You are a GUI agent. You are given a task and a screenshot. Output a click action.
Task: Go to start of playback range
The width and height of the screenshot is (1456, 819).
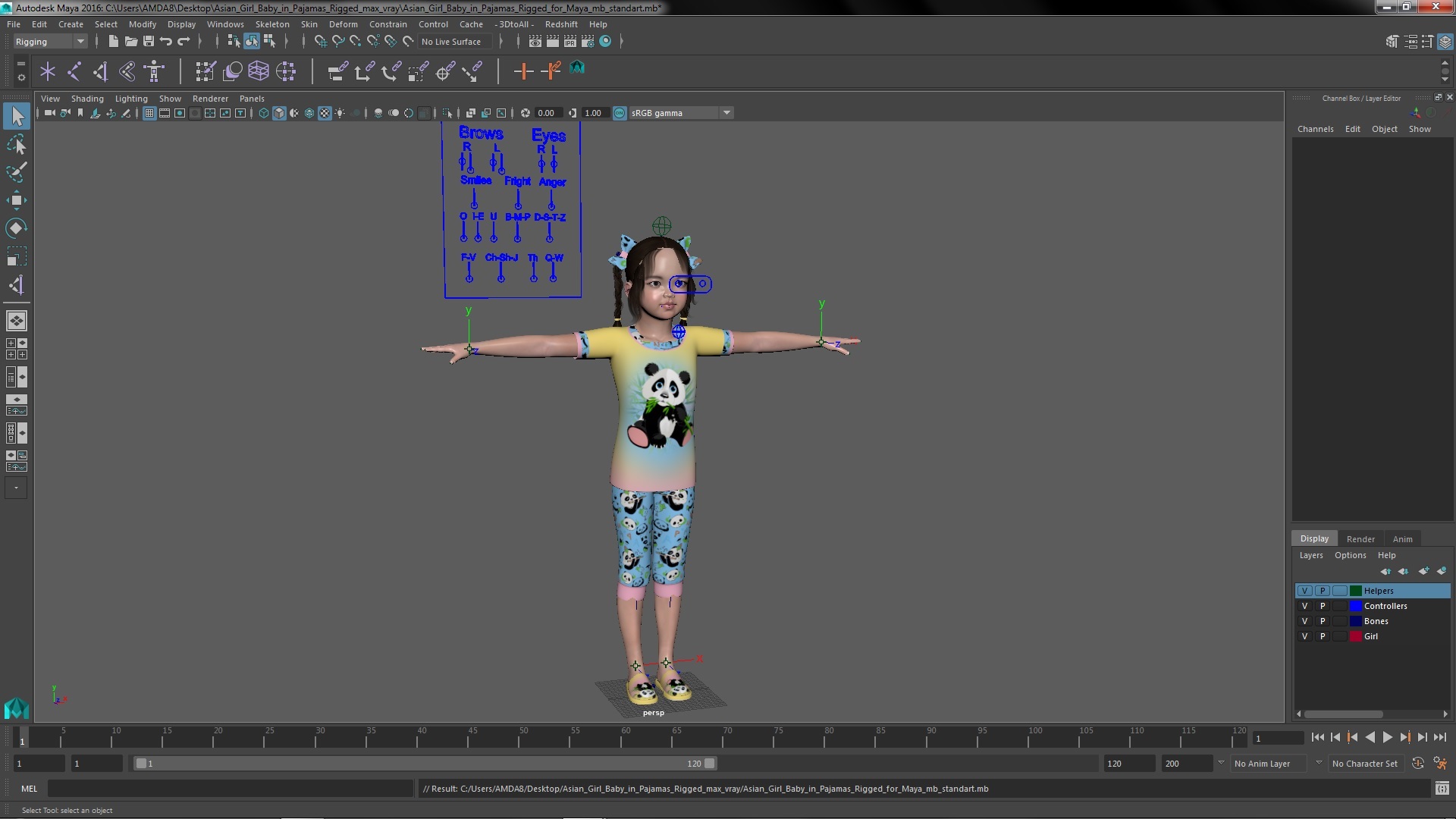[x=1317, y=737]
